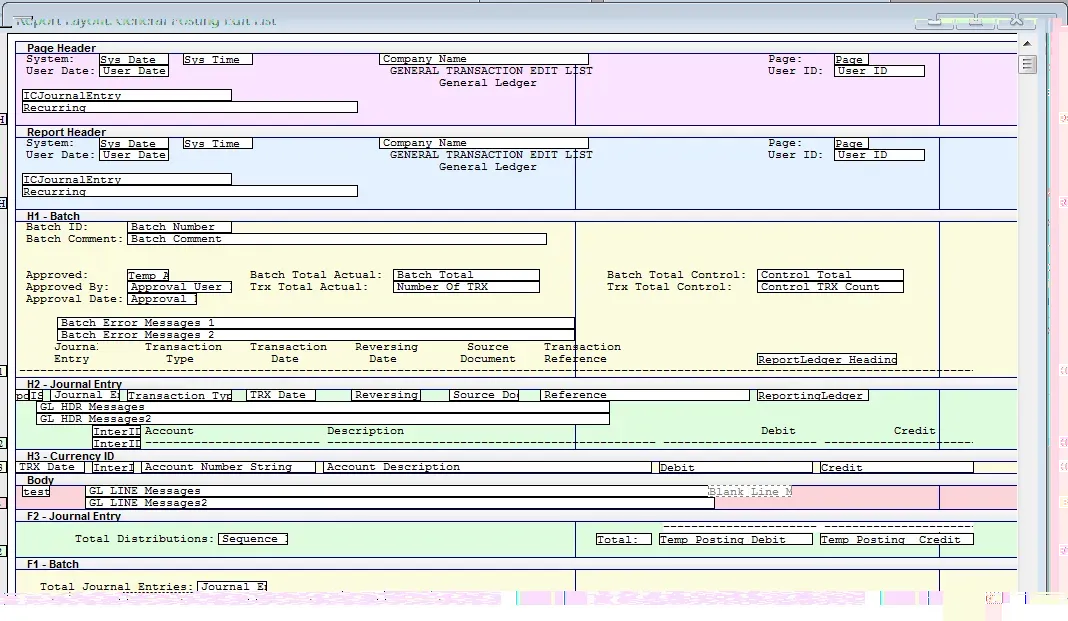Screen dimensions: 1068x621
Task: Click the vertical scrollbar up arrow
Action: (1027, 45)
